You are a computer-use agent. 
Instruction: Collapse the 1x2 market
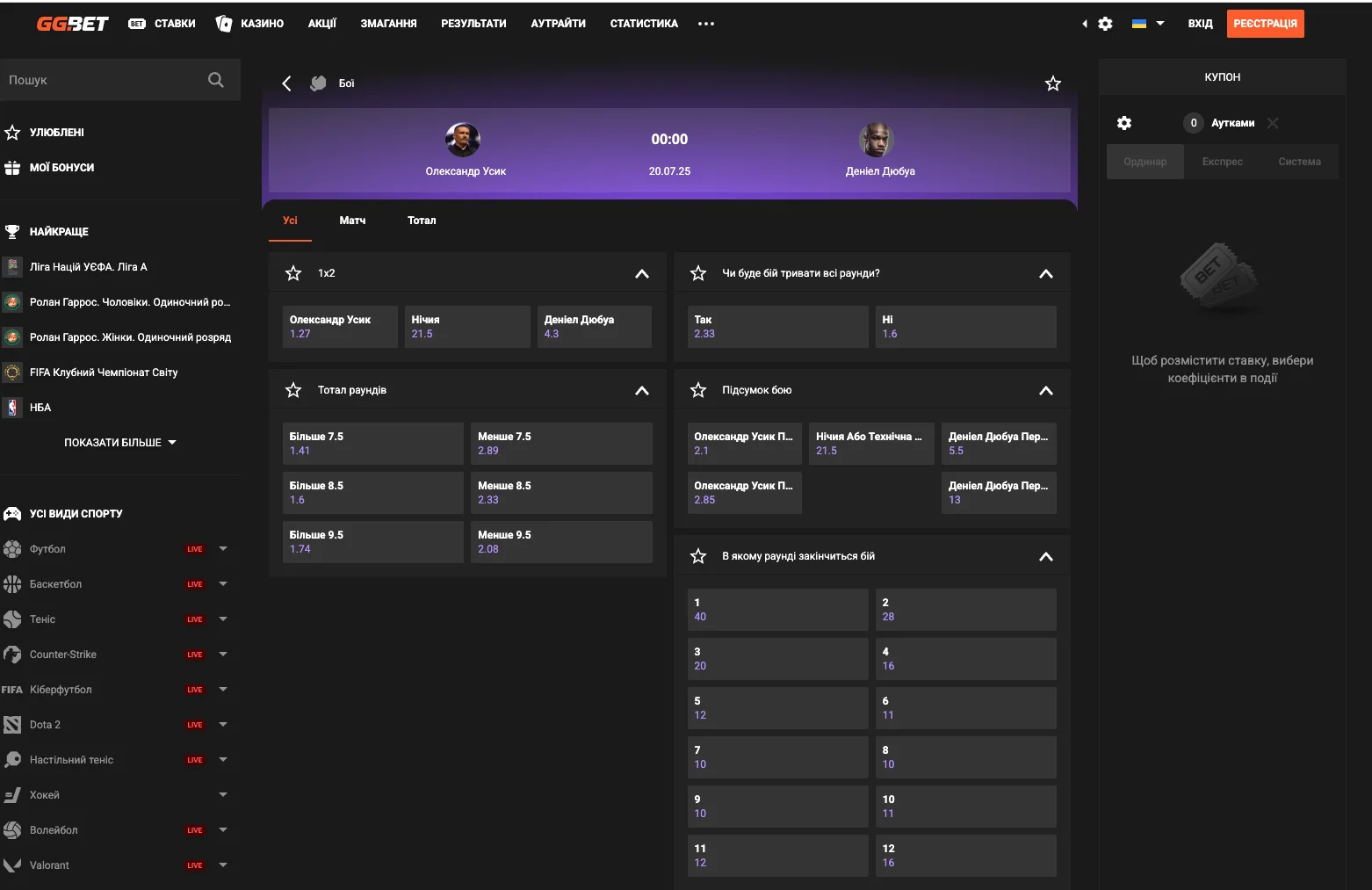(x=642, y=273)
